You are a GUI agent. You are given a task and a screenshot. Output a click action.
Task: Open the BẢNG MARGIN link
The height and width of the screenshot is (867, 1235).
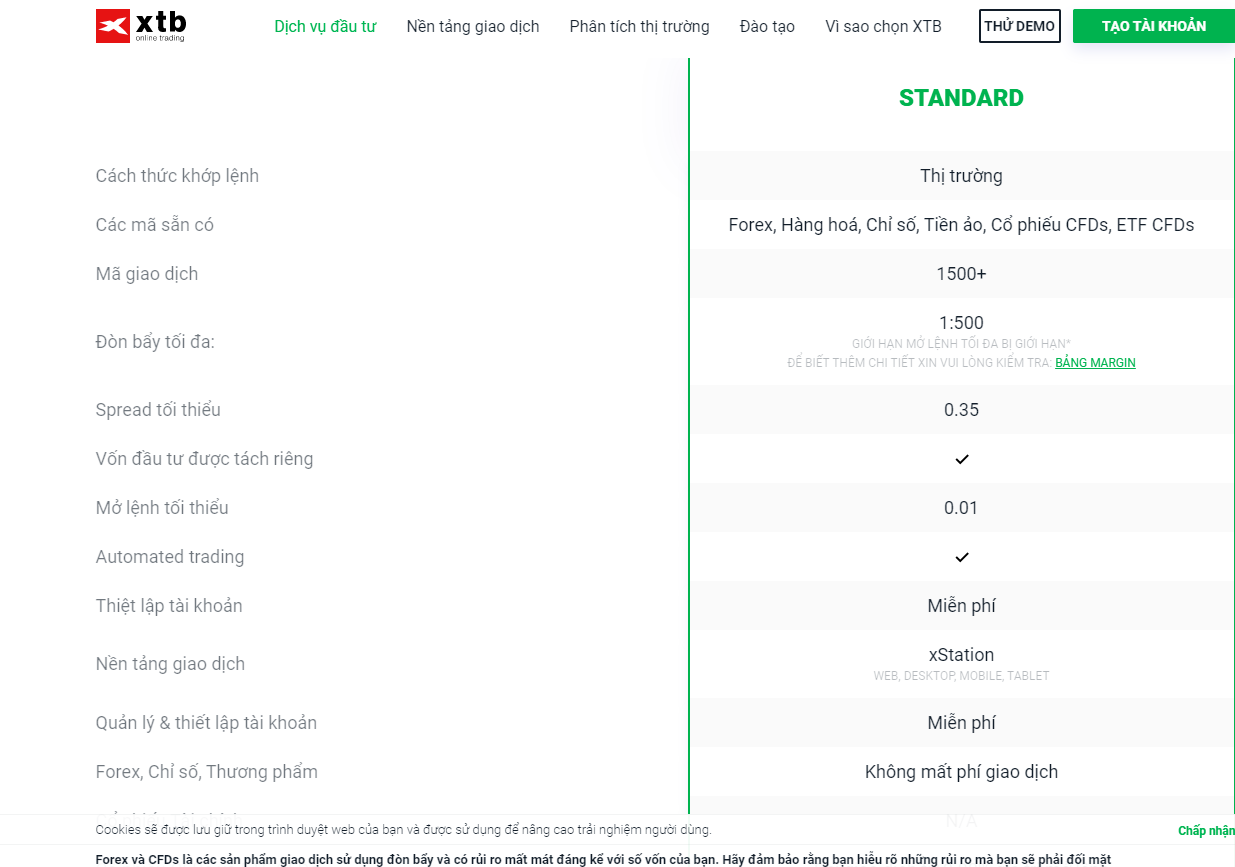pos(1095,363)
